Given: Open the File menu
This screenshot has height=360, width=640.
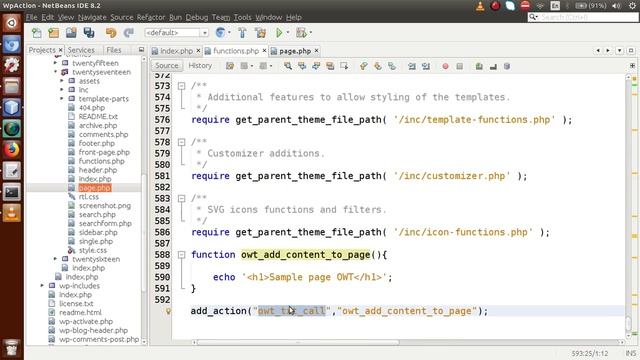Looking at the screenshot, I should pyautogui.click(x=31, y=17).
